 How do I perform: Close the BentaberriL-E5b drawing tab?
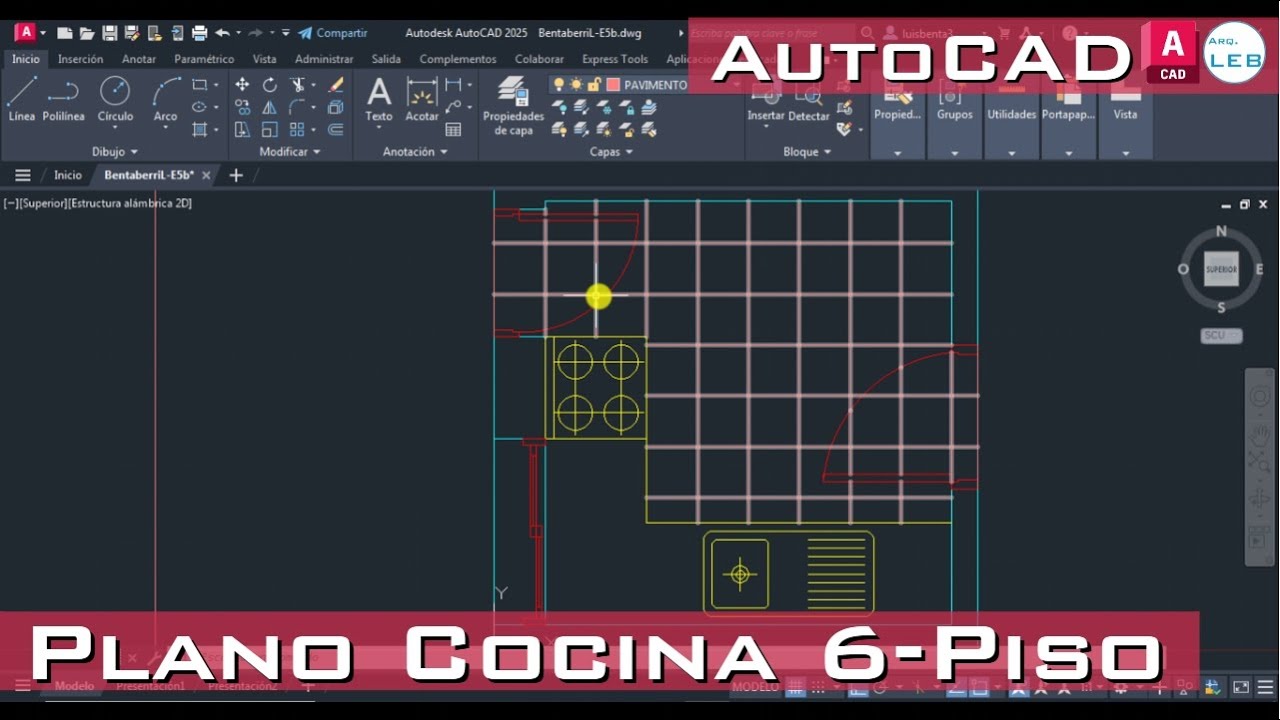point(206,175)
